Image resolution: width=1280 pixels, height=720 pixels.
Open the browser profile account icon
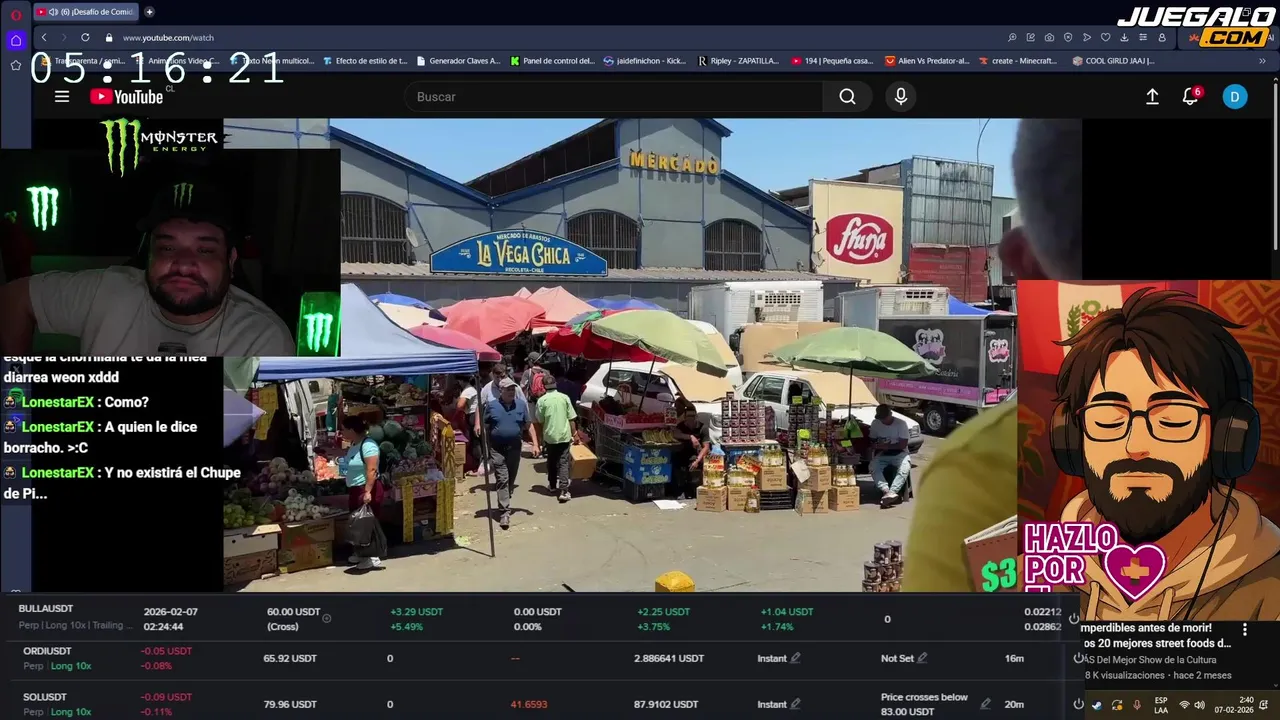(1162, 38)
